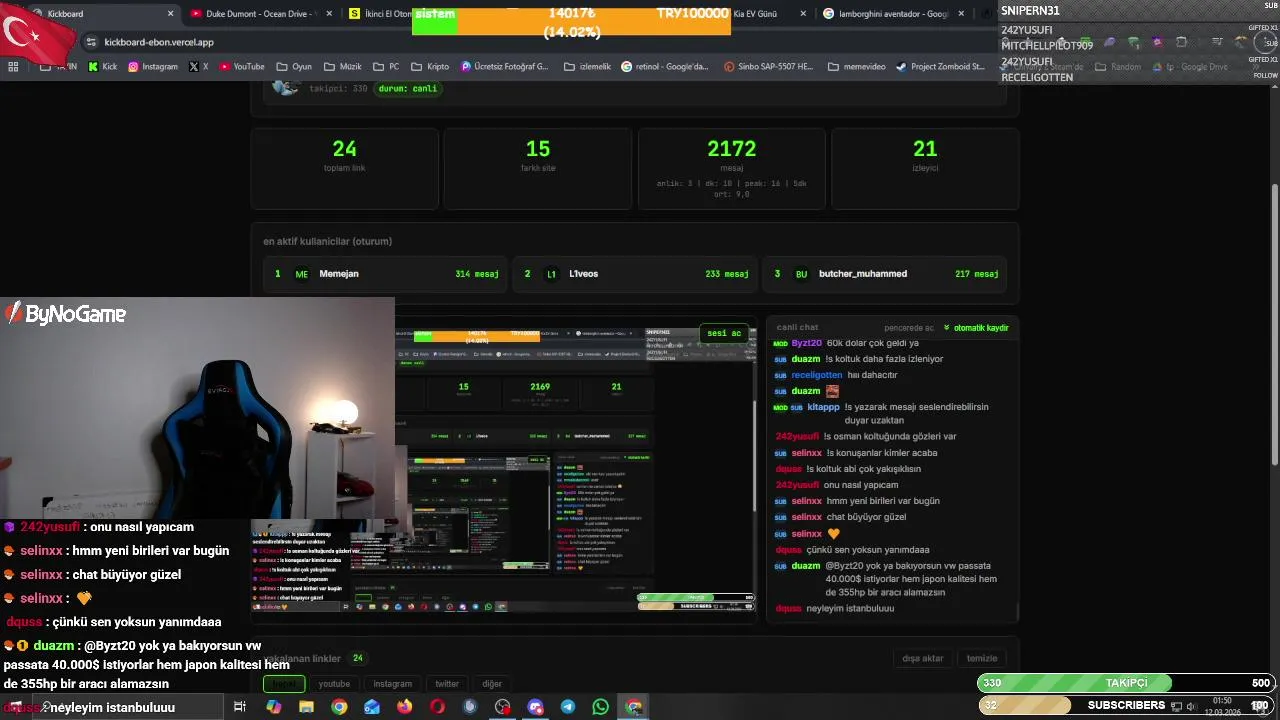The image size is (1280, 720).
Task: Click 'dışa aktar' export button
Action: [x=922, y=658]
